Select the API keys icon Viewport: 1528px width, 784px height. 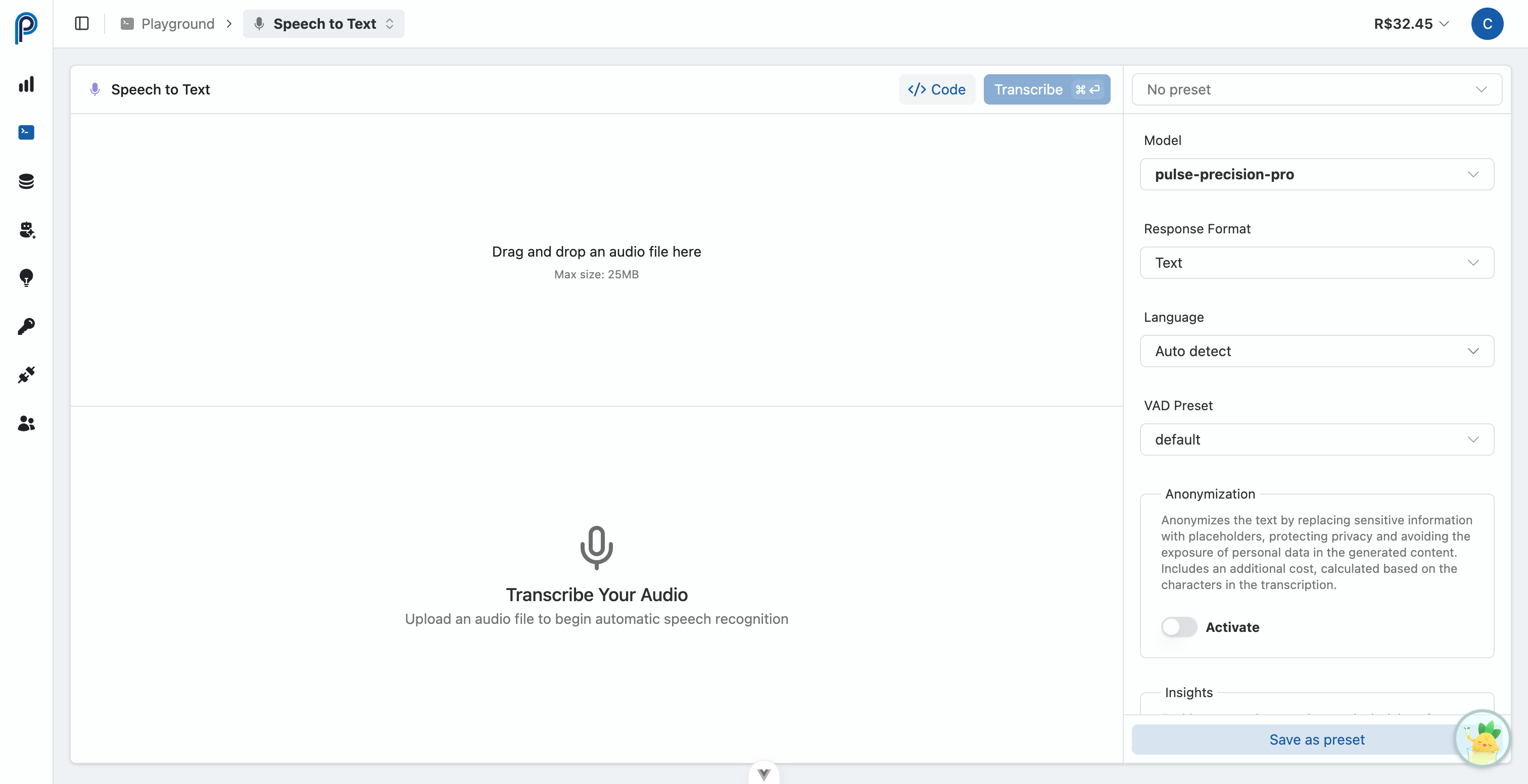pyautogui.click(x=25, y=326)
